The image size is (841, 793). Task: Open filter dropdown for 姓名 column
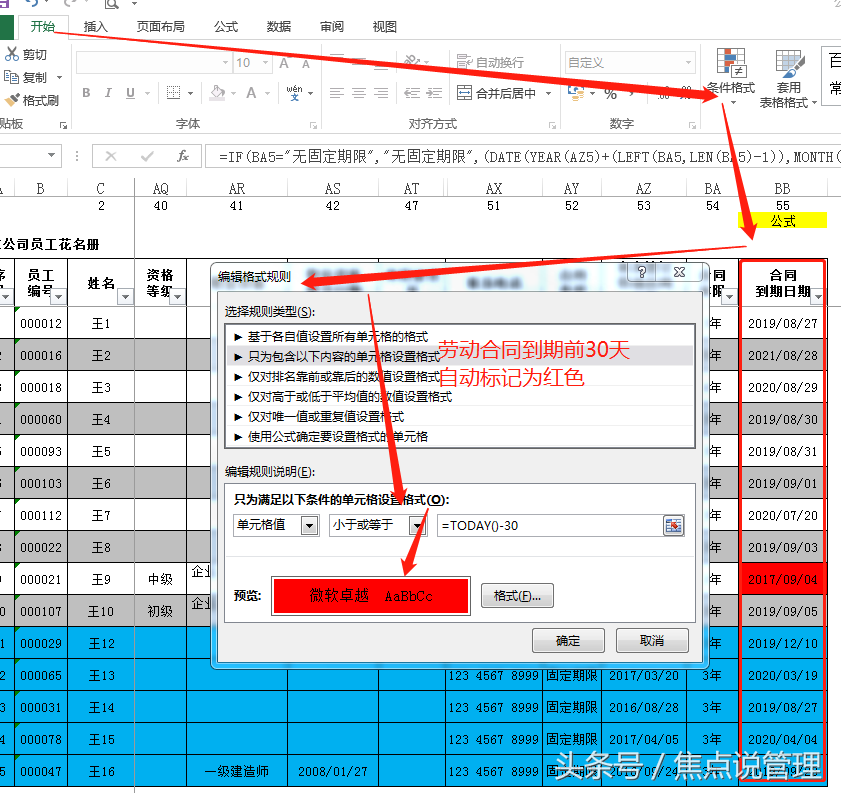point(126,296)
